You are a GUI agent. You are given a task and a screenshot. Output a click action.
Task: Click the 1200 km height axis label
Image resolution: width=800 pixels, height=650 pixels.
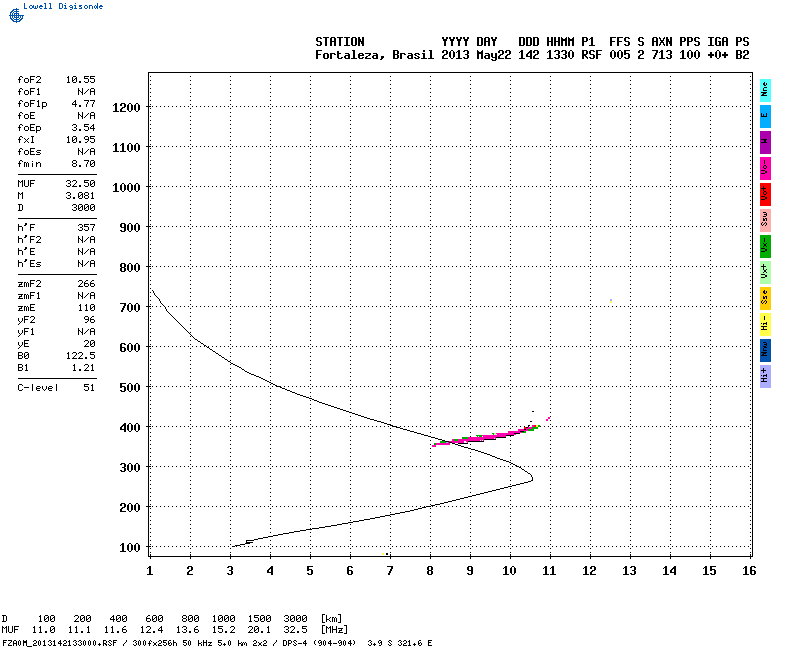pos(126,107)
